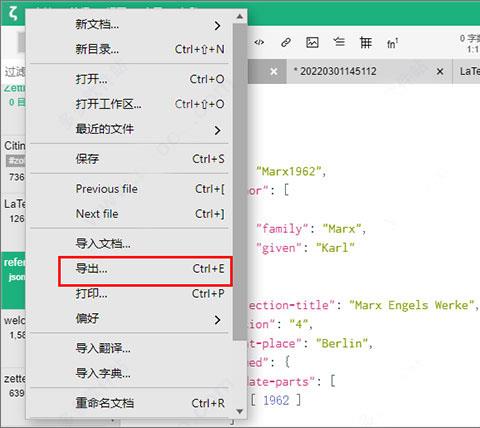Click the footnote fn icon
The image size is (480, 428).
[392, 43]
